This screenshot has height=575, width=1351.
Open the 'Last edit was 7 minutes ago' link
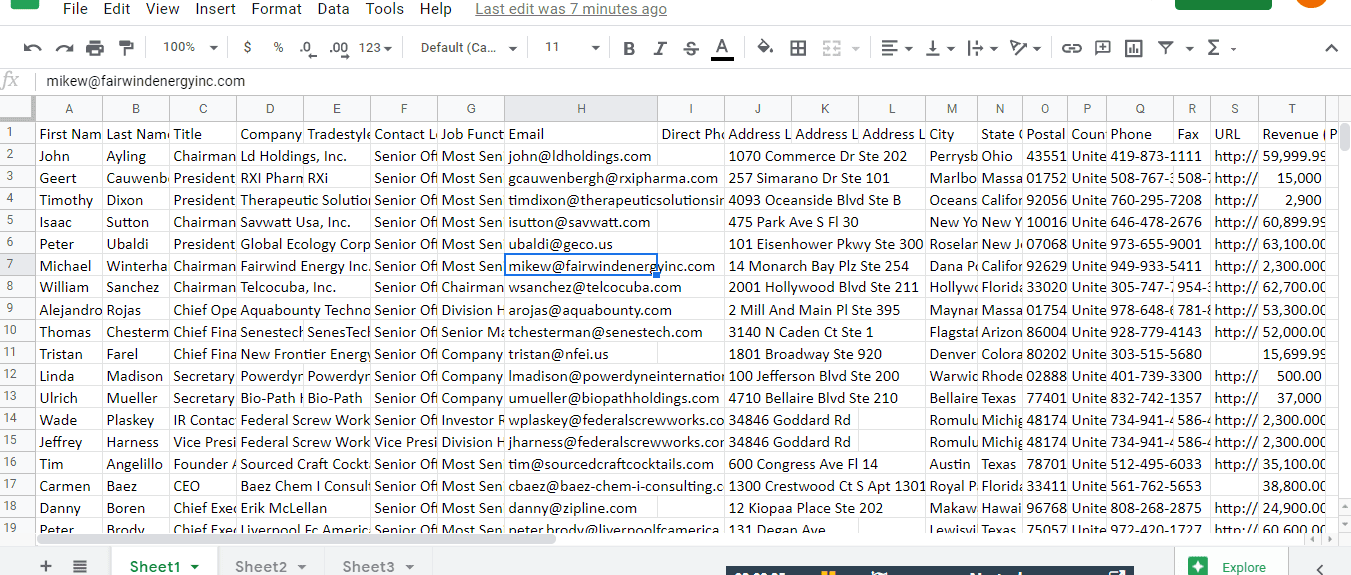[x=571, y=9]
